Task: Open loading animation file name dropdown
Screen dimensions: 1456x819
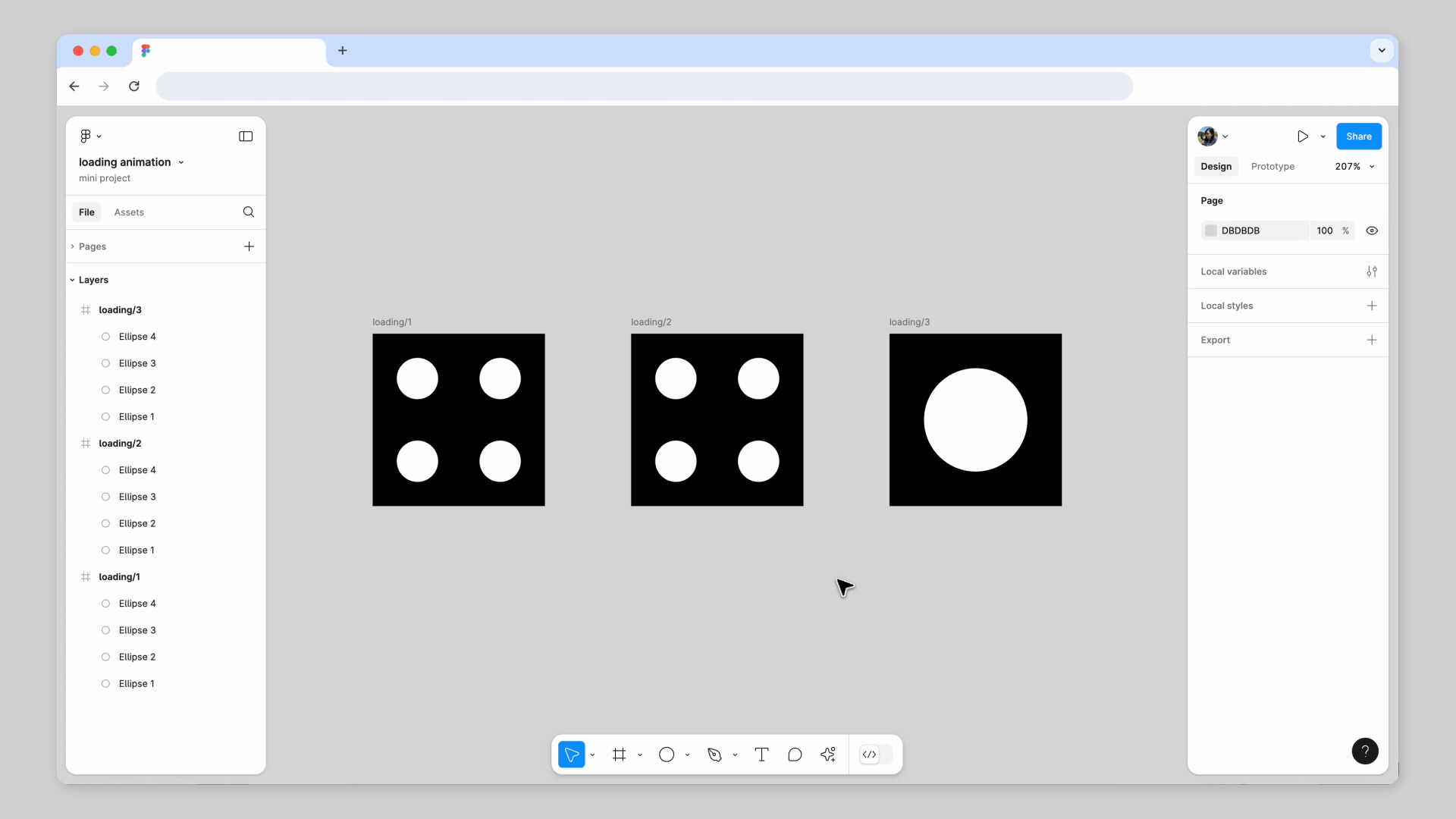Action: point(181,162)
